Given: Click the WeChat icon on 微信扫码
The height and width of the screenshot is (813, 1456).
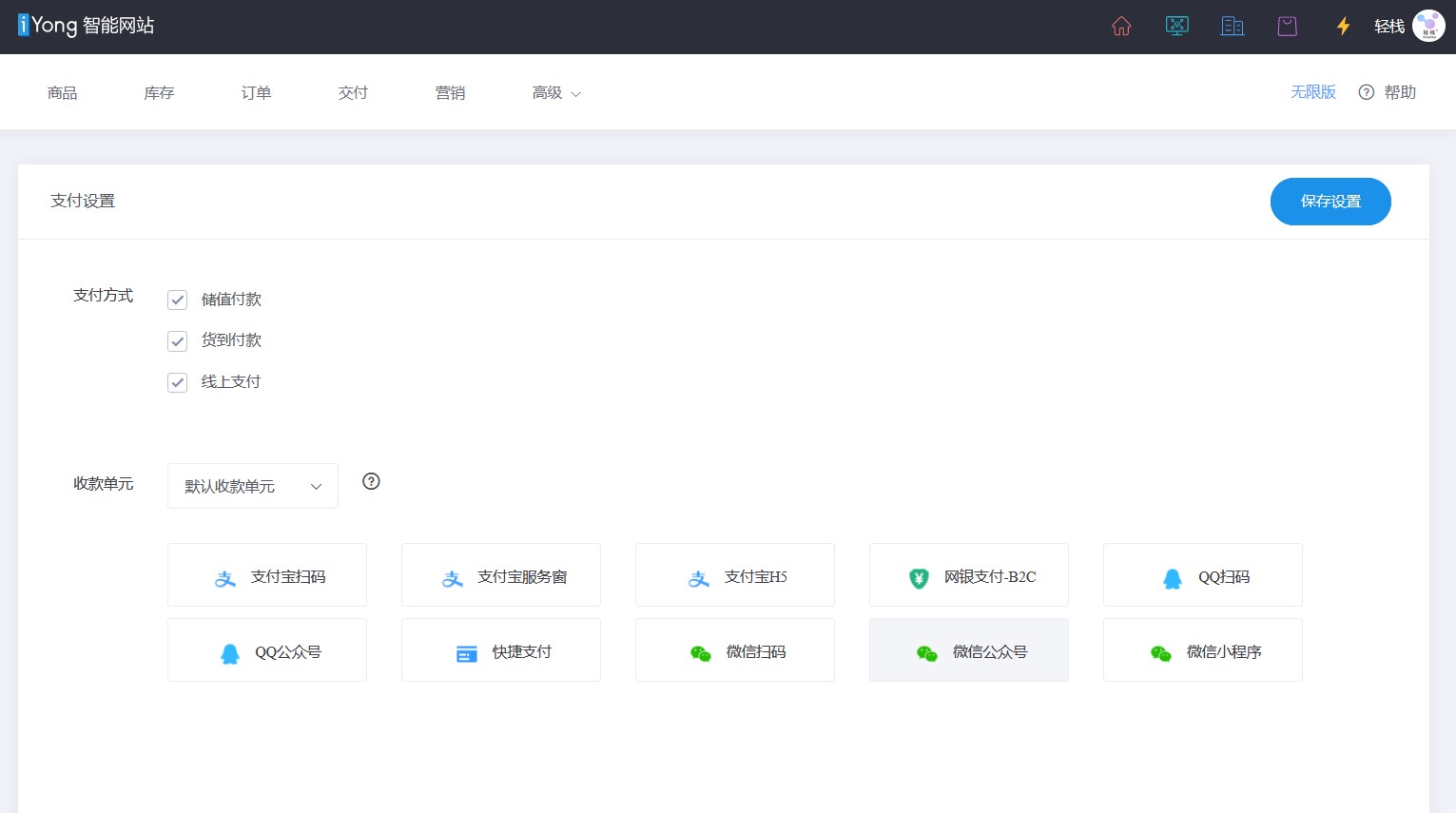Looking at the screenshot, I should (x=701, y=653).
